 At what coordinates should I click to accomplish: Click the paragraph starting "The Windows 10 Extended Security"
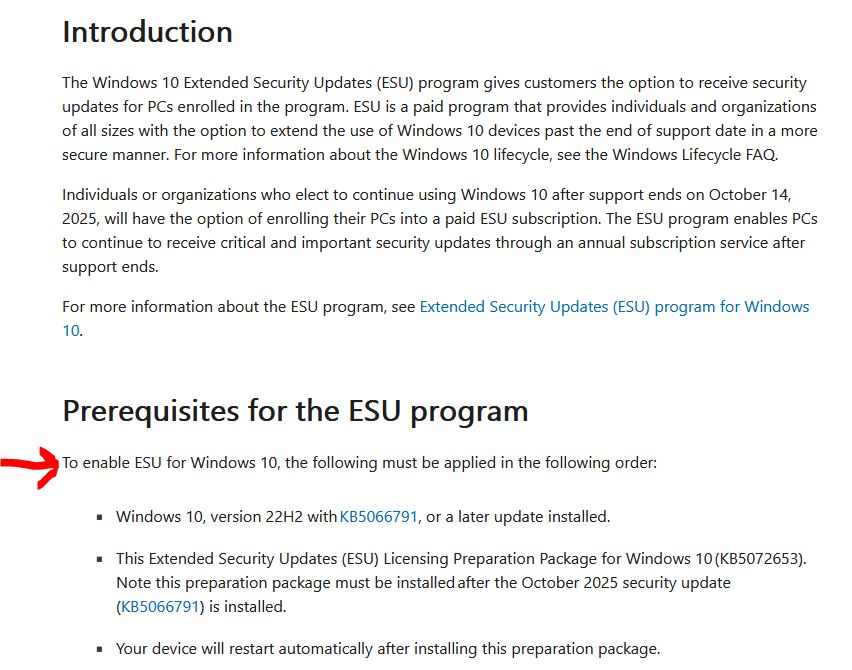pos(438,118)
